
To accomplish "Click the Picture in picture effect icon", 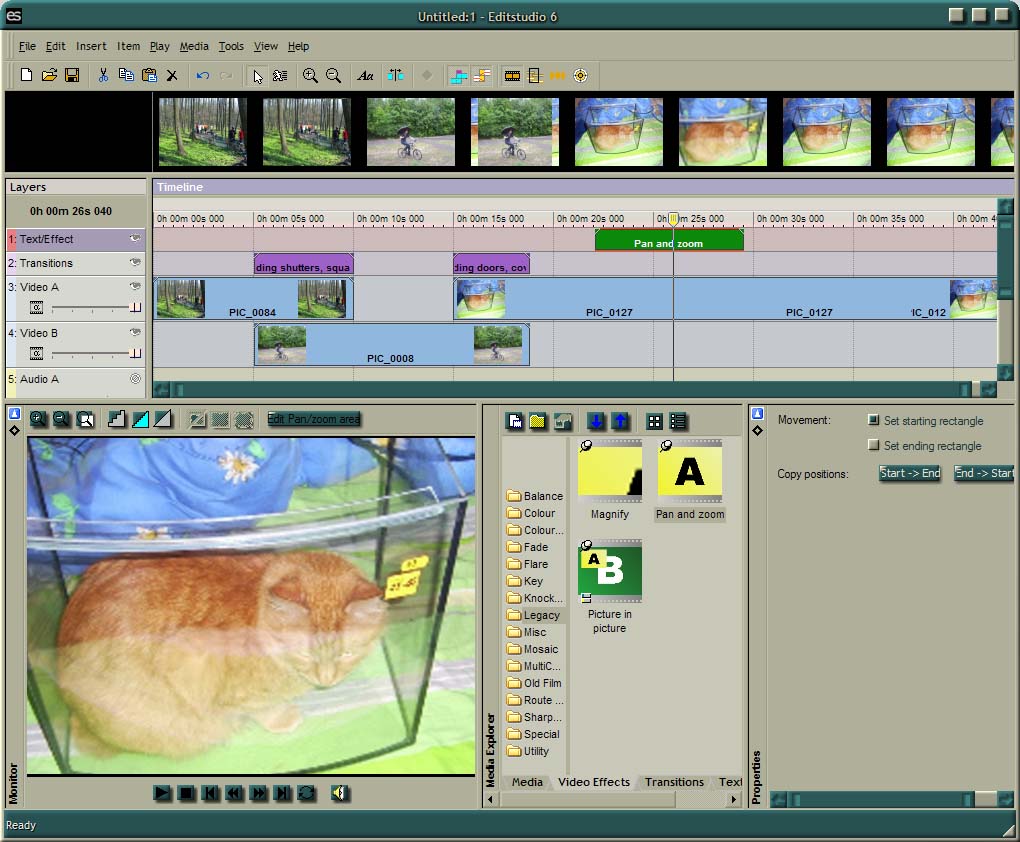I will pyautogui.click(x=609, y=571).
